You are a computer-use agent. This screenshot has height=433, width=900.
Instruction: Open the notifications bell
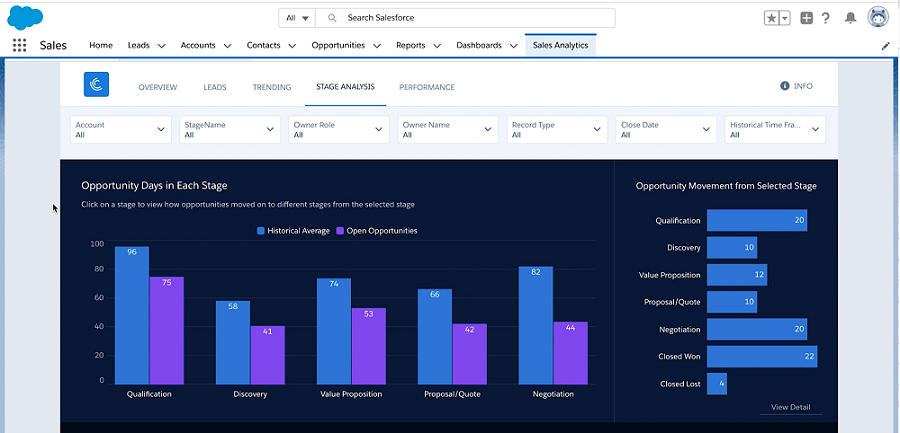tap(851, 18)
